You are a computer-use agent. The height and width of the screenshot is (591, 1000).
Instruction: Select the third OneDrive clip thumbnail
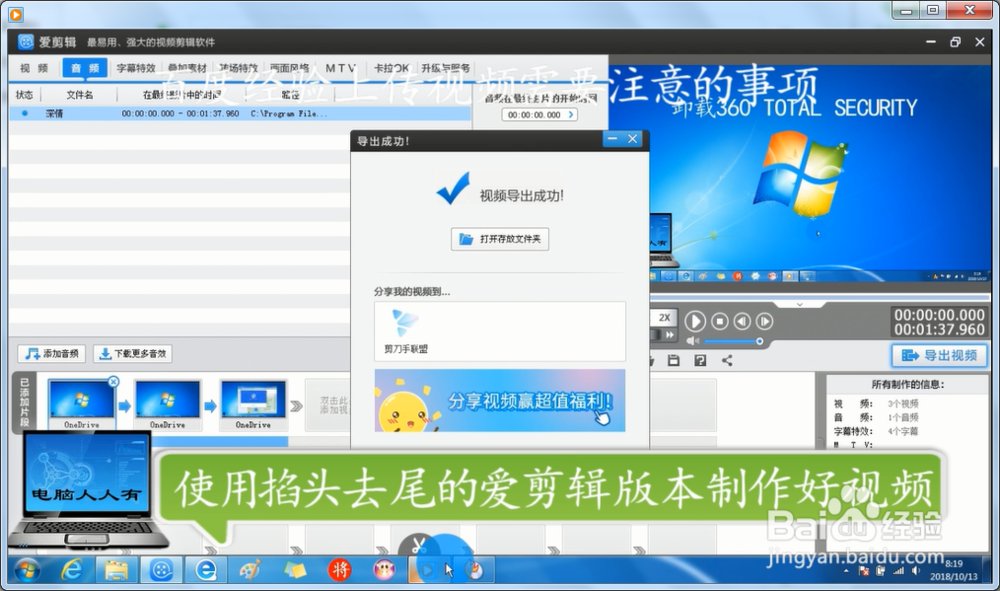[253, 405]
